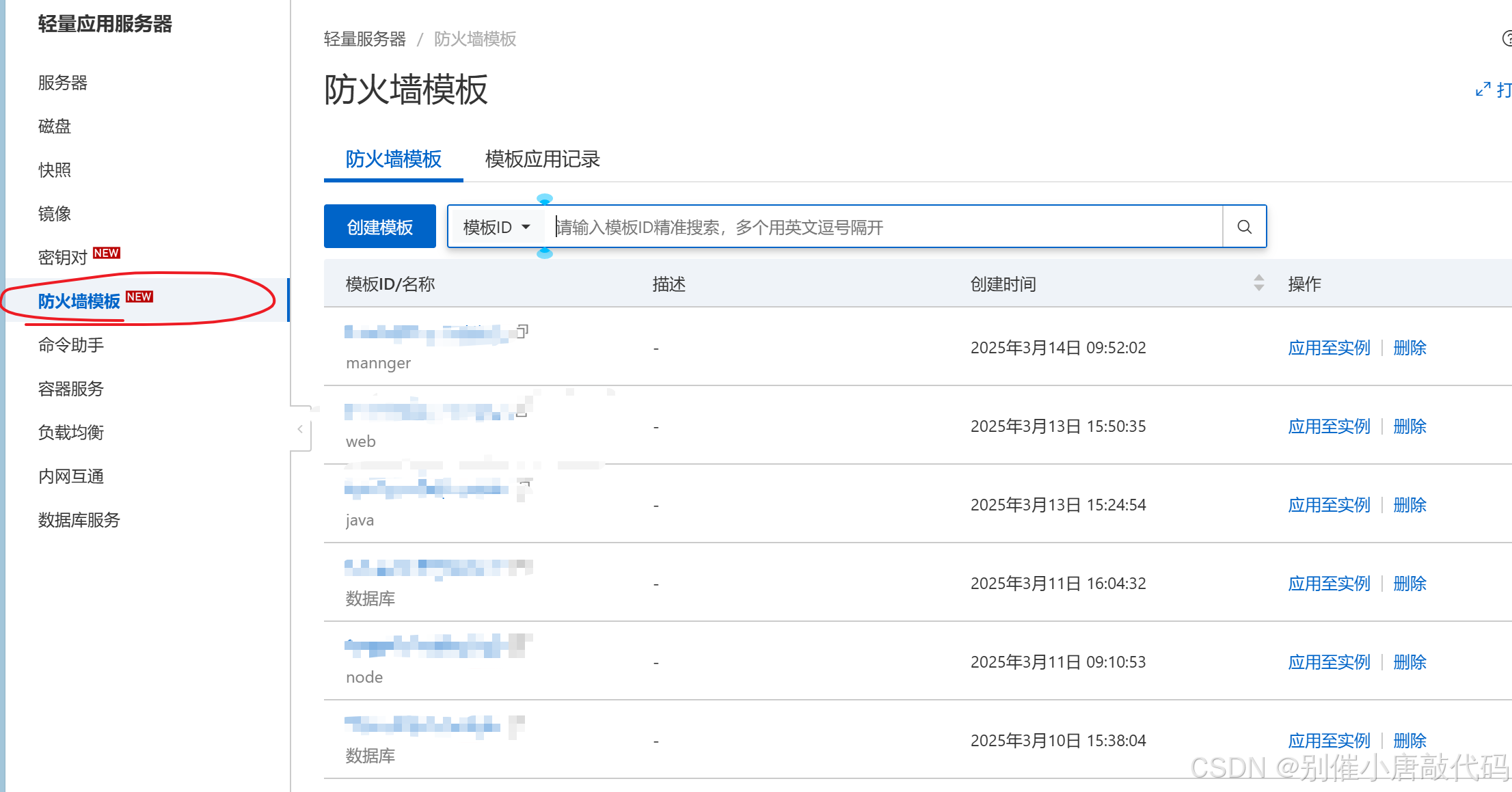Click the expand/open icon at top right
The width and height of the screenshot is (1512, 792).
tap(1483, 90)
